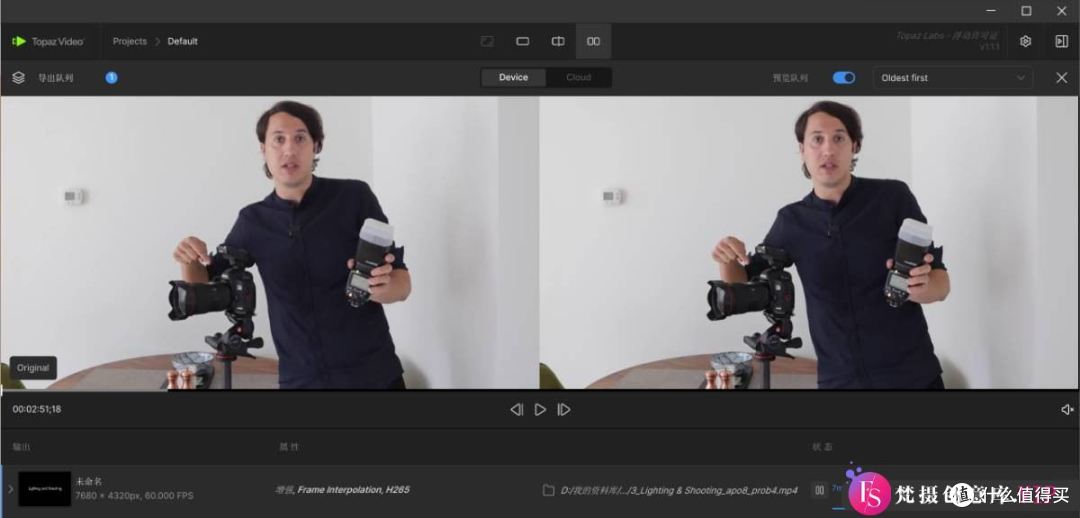Click the export job thumbnail
Screen dimensions: 1080x518
tap(45, 488)
